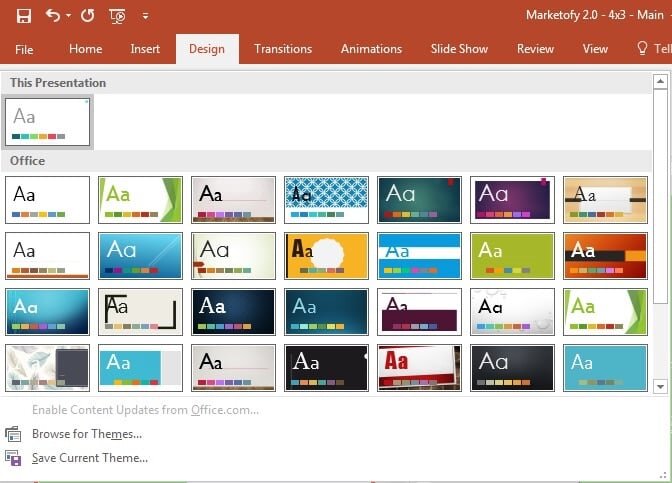Screen dimensions: 672x483
Task: Open the Undo history dropdown arrow
Action: (68, 16)
